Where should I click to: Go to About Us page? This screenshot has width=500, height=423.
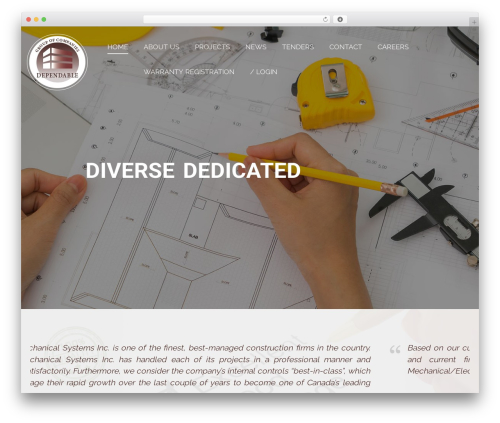point(161,47)
